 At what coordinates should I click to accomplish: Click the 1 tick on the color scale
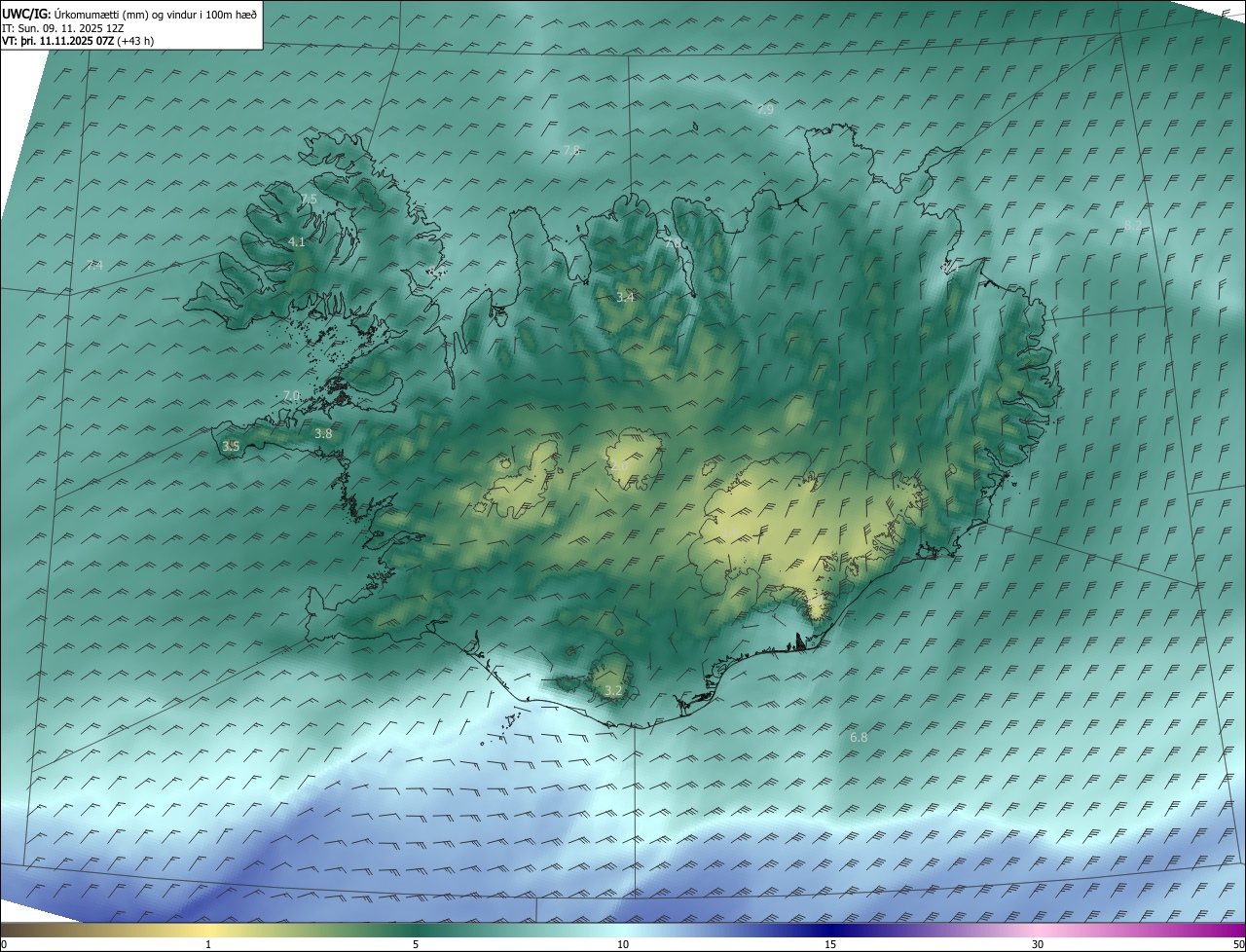(x=208, y=944)
